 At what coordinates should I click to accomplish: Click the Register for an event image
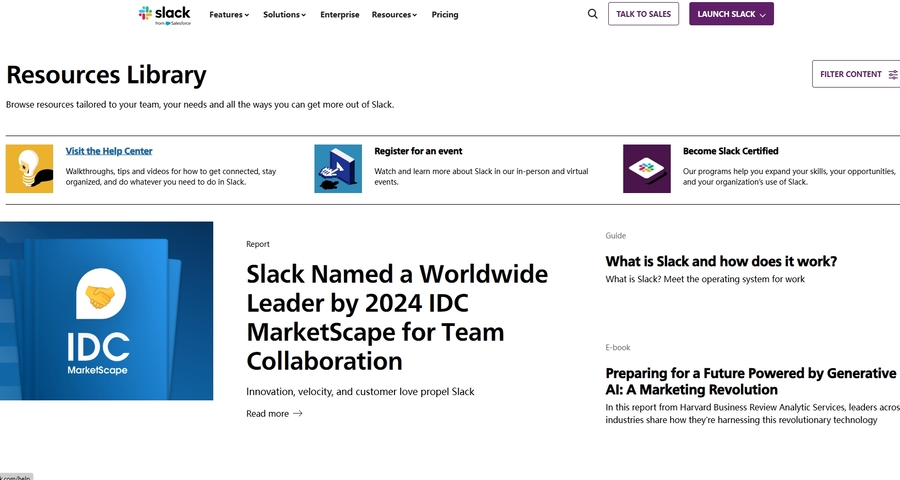tap(338, 169)
